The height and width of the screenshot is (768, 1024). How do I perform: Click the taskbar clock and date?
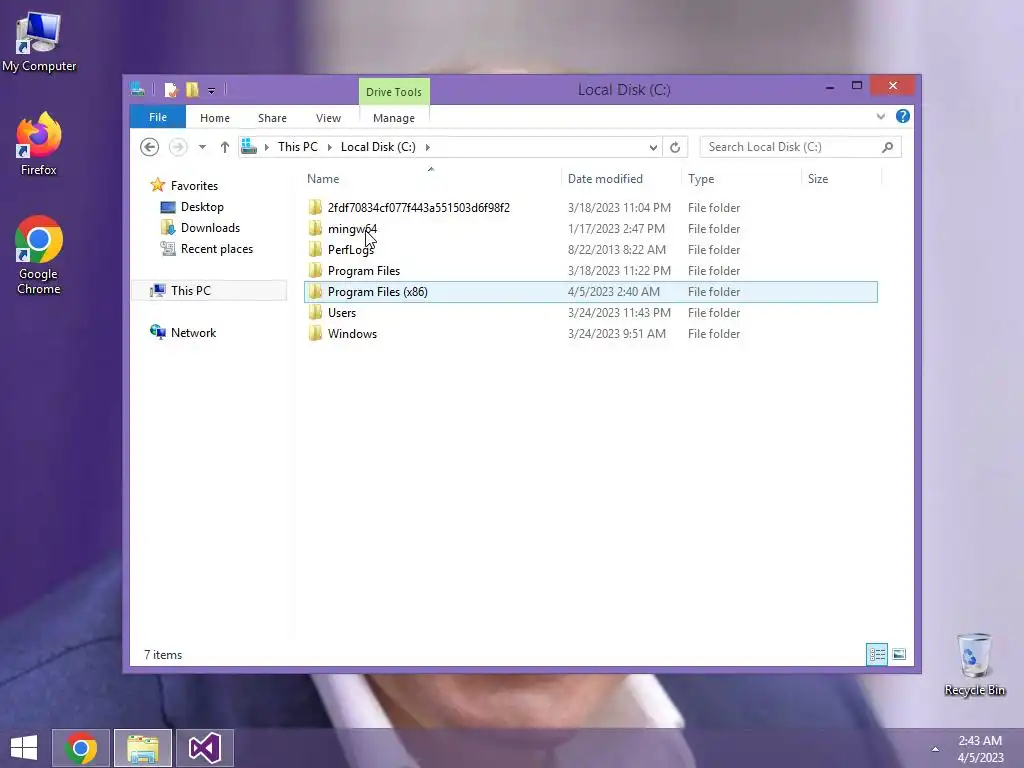pyautogui.click(x=980, y=749)
